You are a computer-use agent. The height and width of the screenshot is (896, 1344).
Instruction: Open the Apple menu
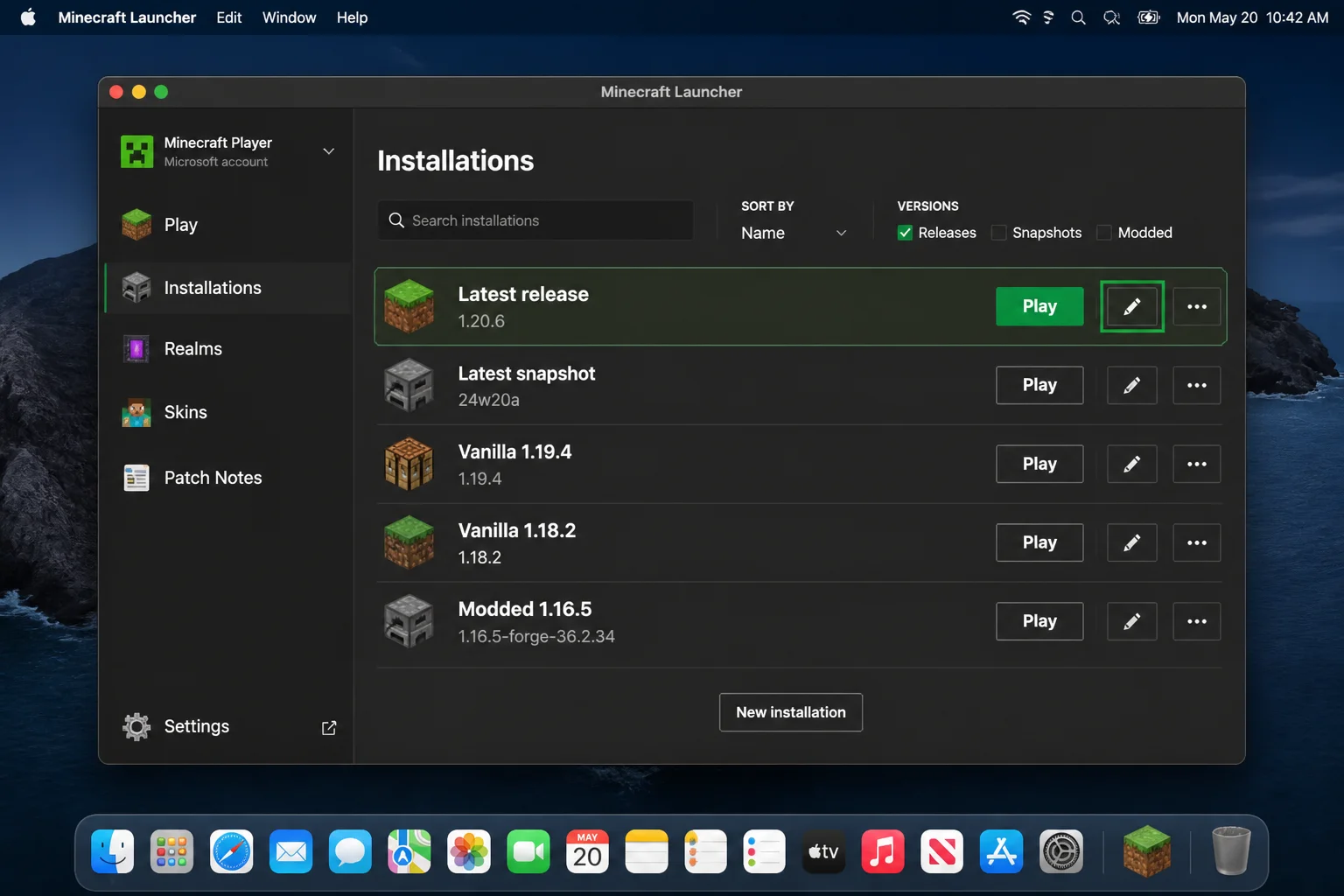(x=28, y=17)
